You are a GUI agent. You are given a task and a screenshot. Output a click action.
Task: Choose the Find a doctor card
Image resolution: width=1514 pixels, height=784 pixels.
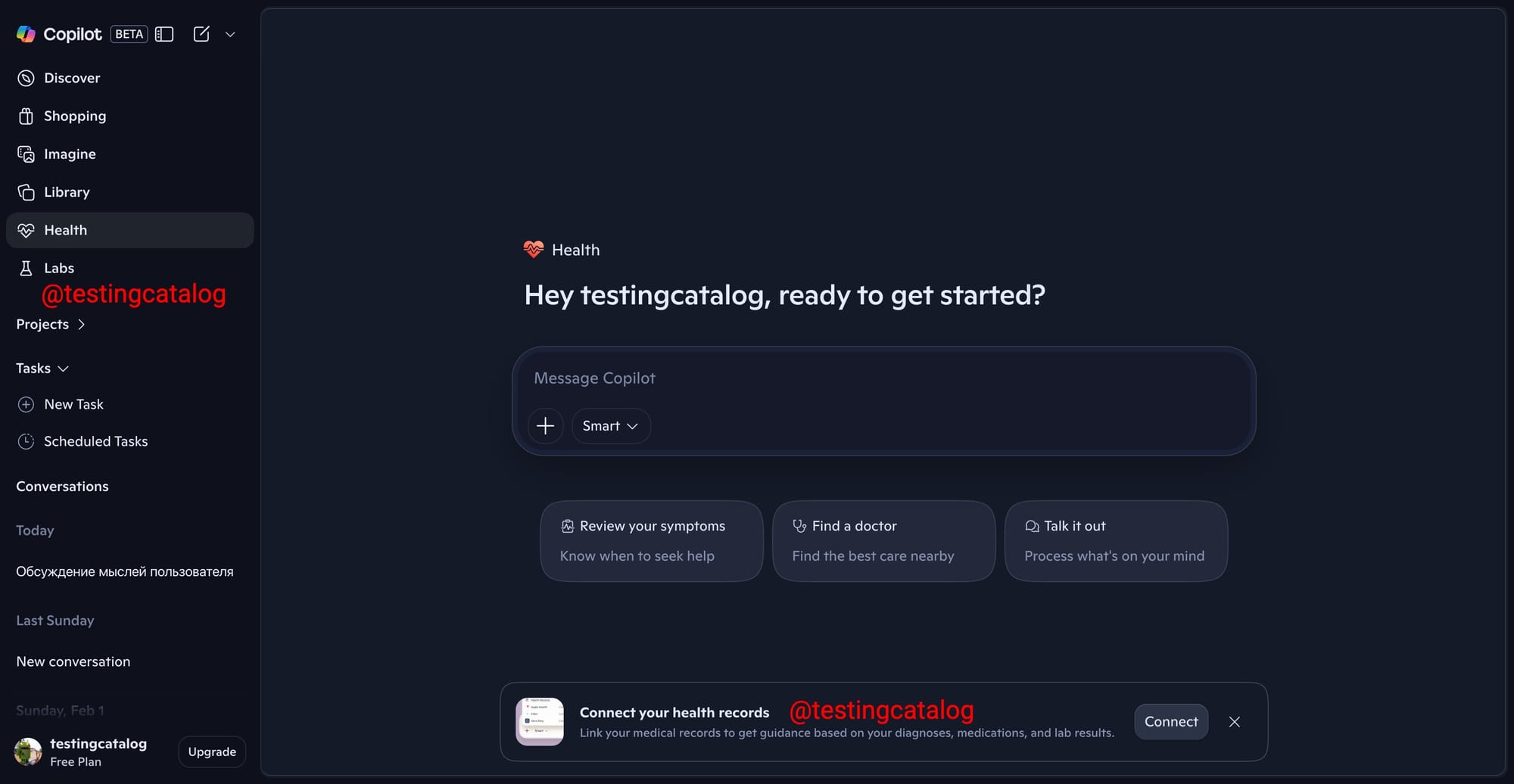coord(883,541)
